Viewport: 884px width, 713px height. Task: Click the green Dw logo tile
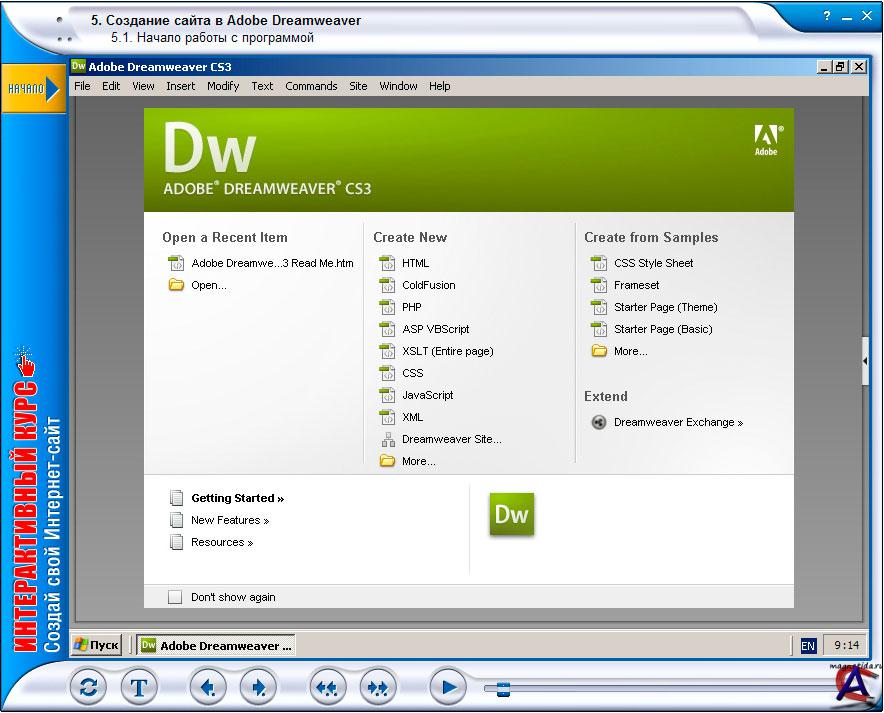tap(511, 514)
